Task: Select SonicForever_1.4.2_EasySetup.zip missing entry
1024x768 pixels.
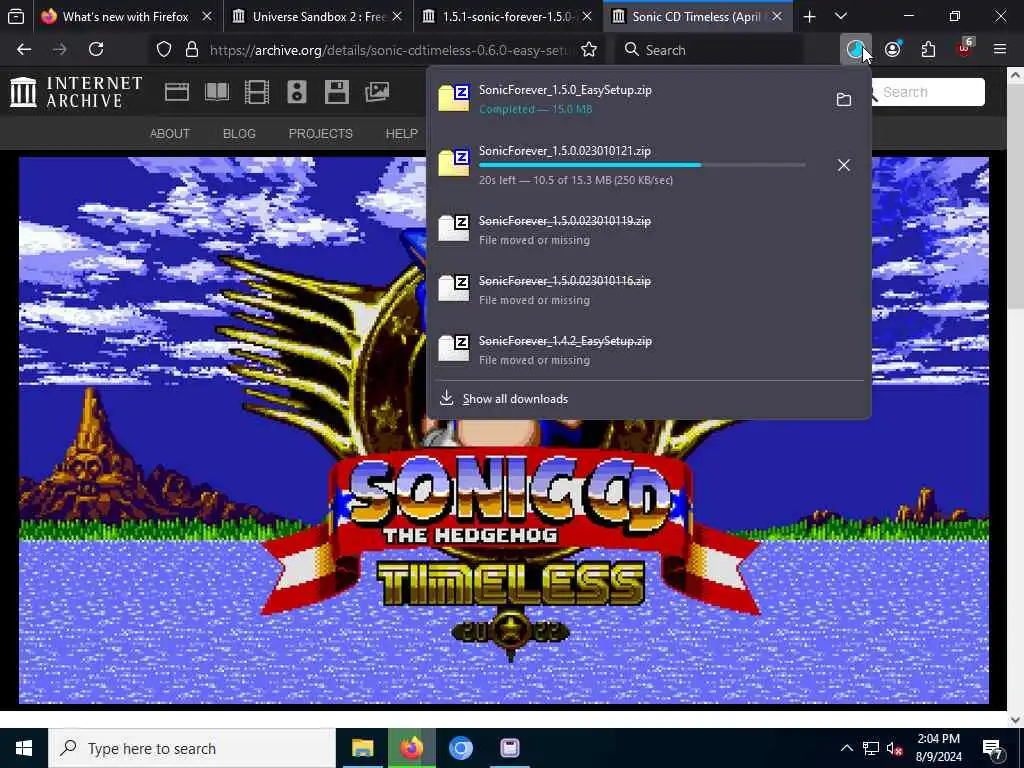Action: point(648,350)
